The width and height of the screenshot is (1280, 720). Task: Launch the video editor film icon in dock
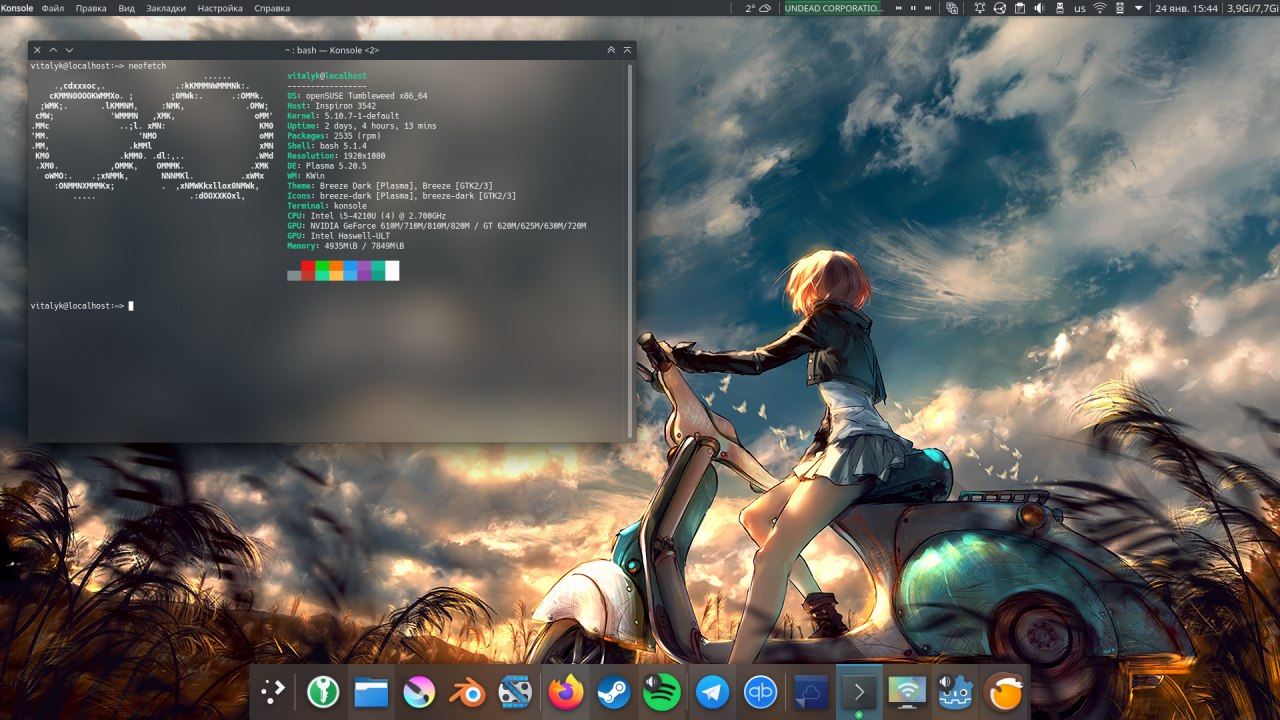[x=515, y=692]
